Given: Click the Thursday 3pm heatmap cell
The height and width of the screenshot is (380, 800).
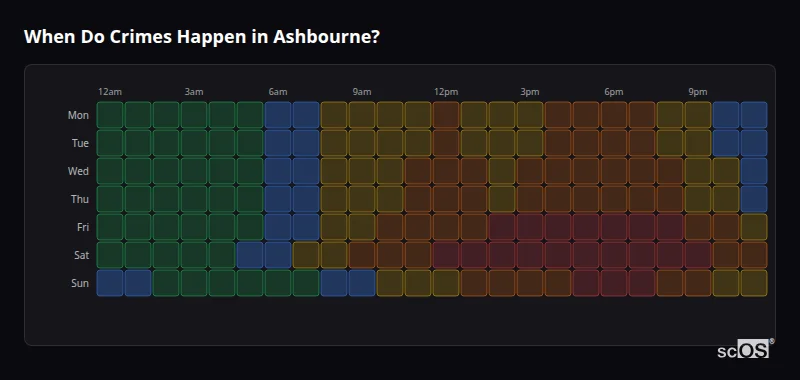Looking at the screenshot, I should click(530, 199).
